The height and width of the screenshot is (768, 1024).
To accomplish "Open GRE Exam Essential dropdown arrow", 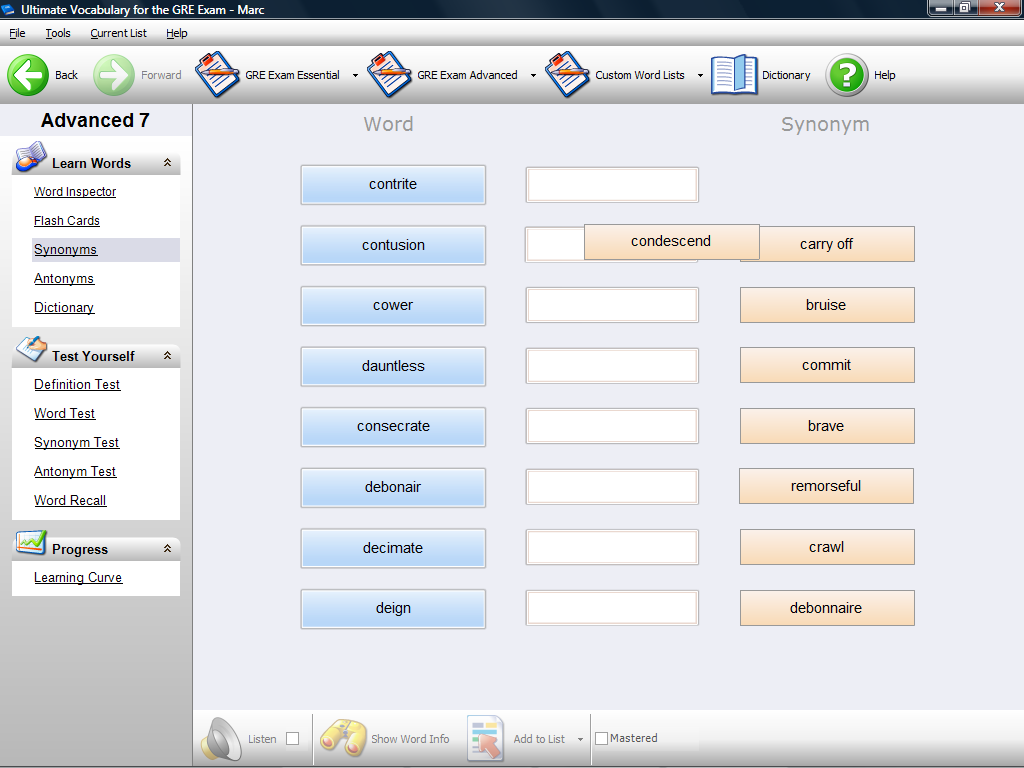I will point(355,76).
